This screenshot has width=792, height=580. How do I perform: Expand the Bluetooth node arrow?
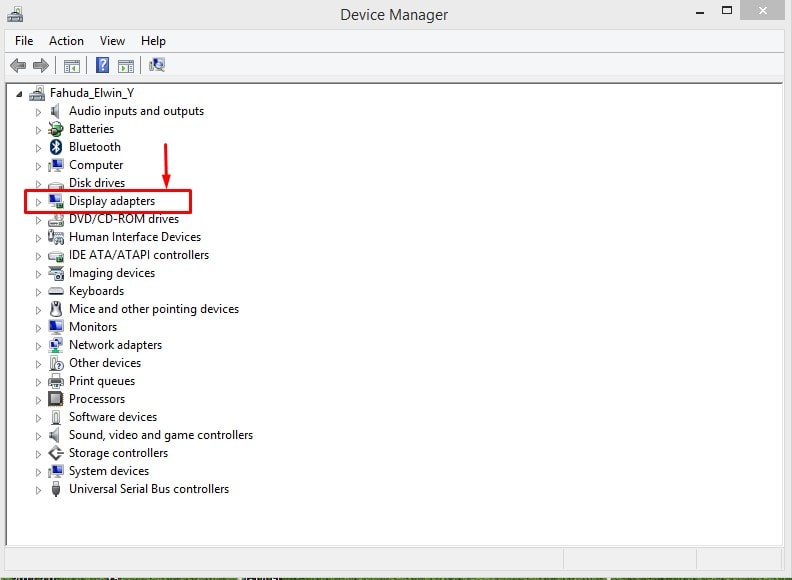38,148
